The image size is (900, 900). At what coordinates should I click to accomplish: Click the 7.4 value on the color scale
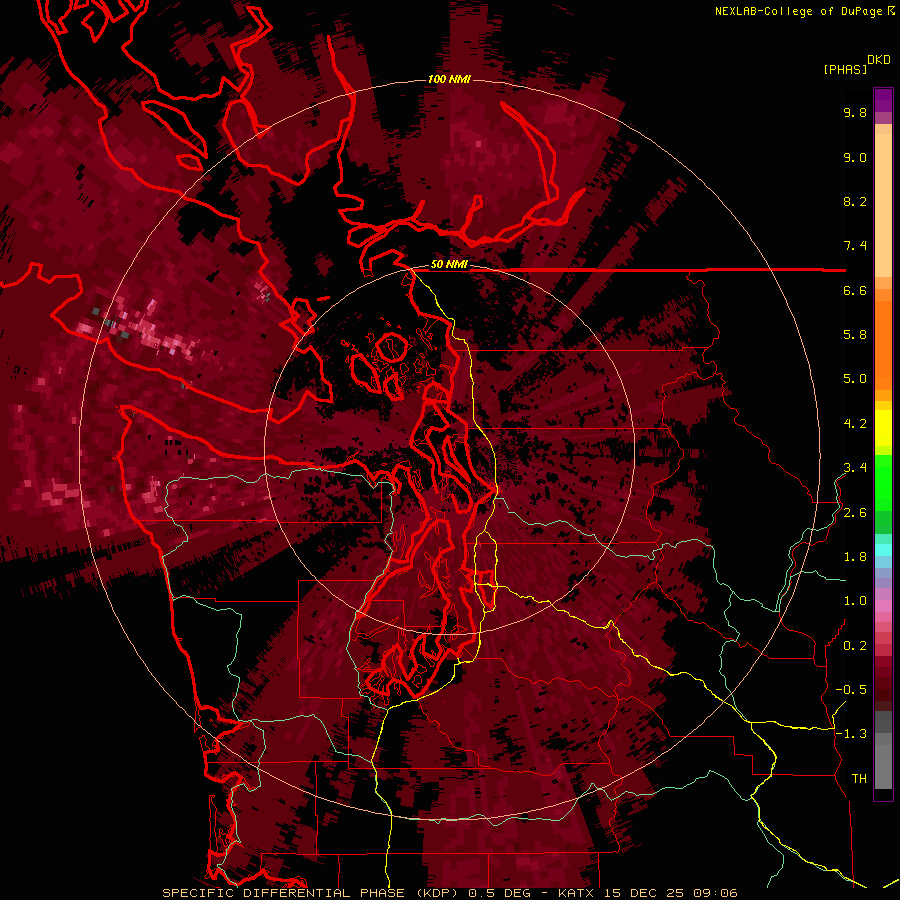point(855,246)
